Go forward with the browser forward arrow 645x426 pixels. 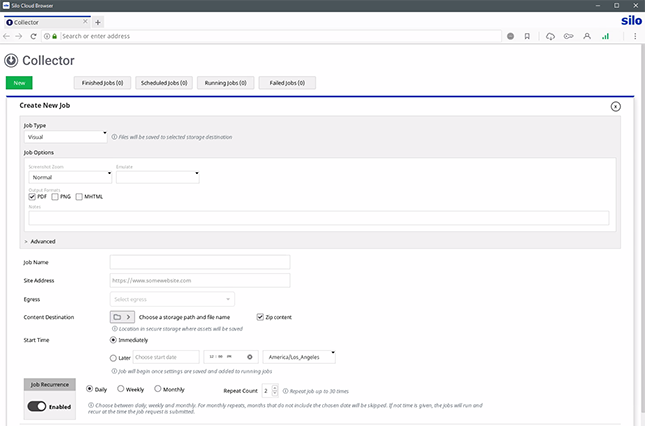pyautogui.click(x=19, y=36)
